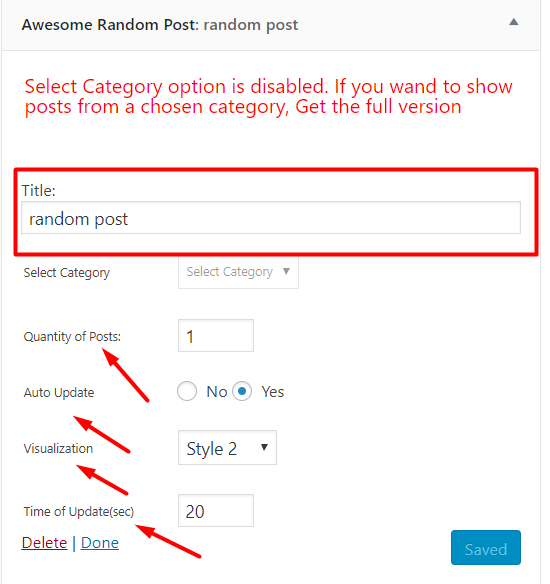Open the disabled Select Category dropdown
Viewport: 550px width, 584px height.
point(238,272)
